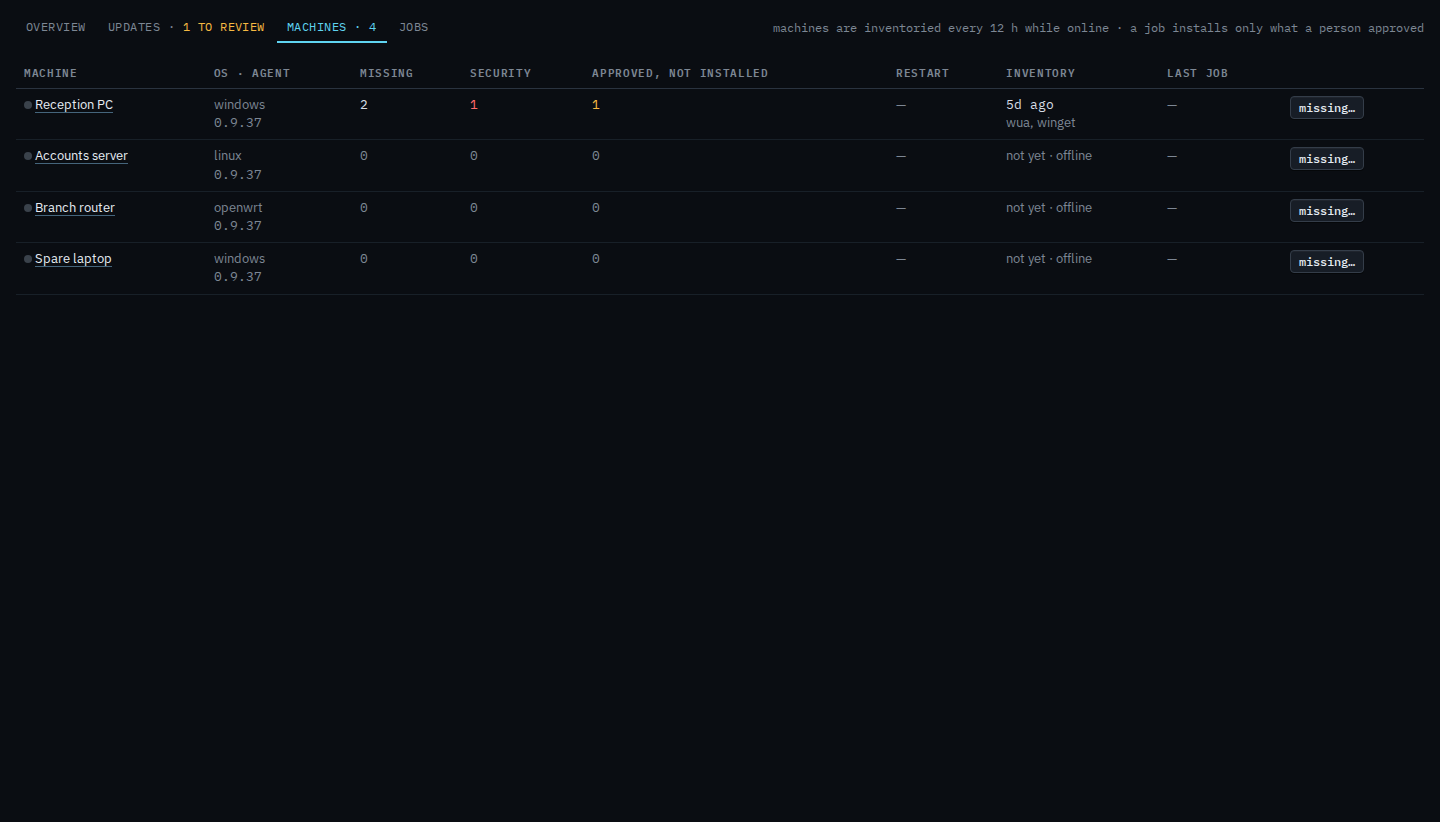This screenshot has height=822, width=1440.
Task: Click the missing… button for Branch router
Action: click(x=1327, y=211)
